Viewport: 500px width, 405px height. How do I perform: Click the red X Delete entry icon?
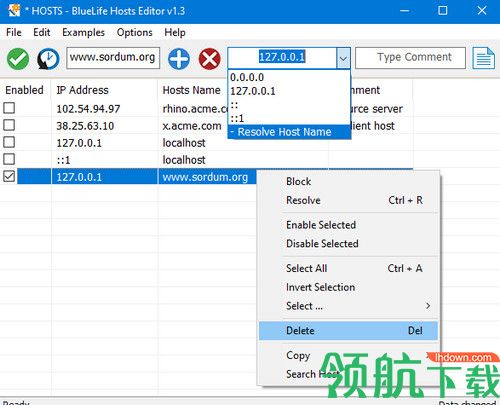click(x=209, y=59)
